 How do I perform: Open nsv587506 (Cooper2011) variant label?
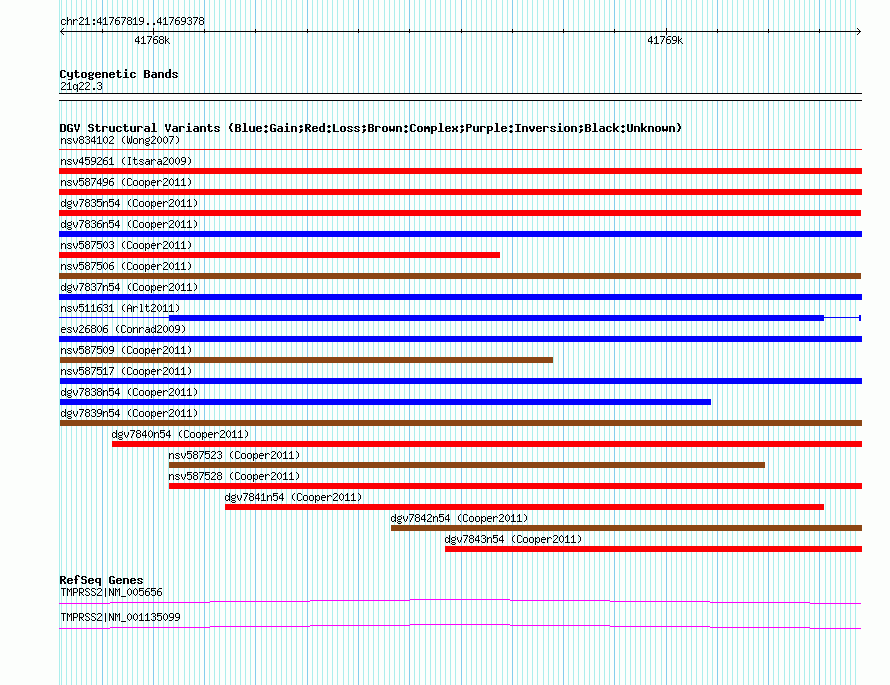coord(126,266)
